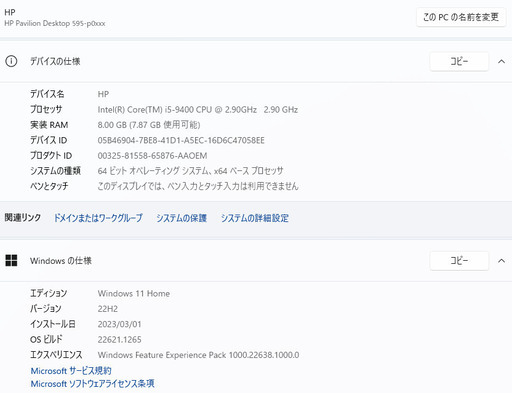
Task: Click the システムの種類 label
Action: pos(55,171)
